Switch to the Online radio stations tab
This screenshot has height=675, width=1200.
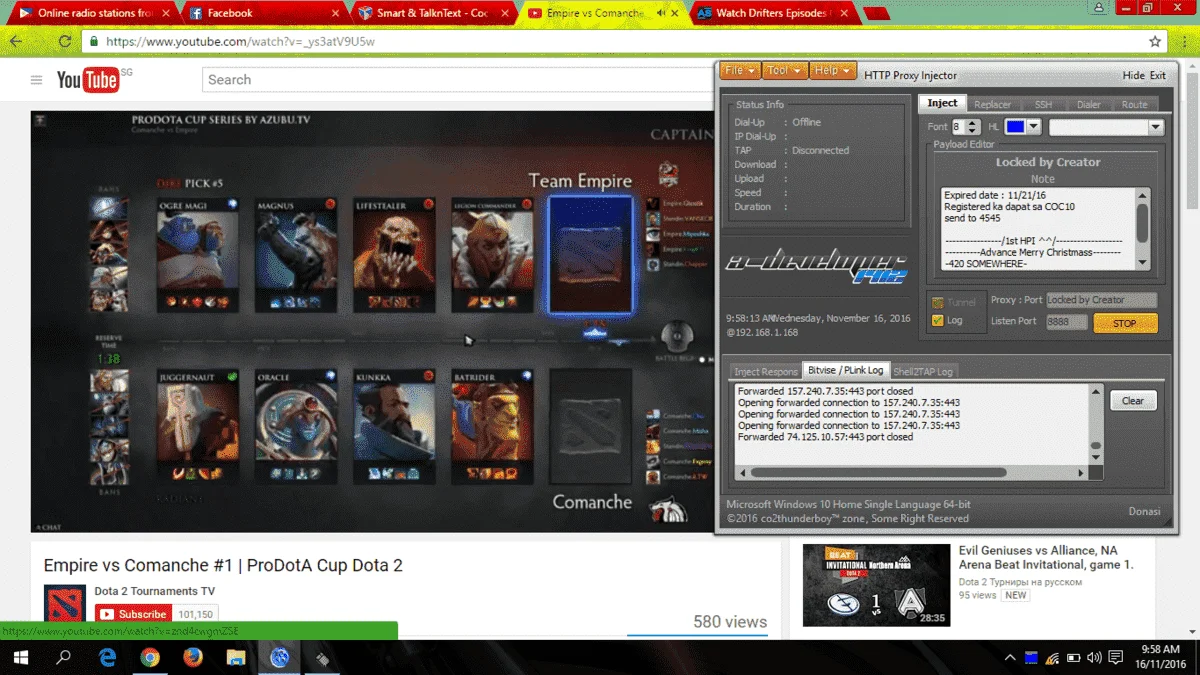[x=95, y=13]
